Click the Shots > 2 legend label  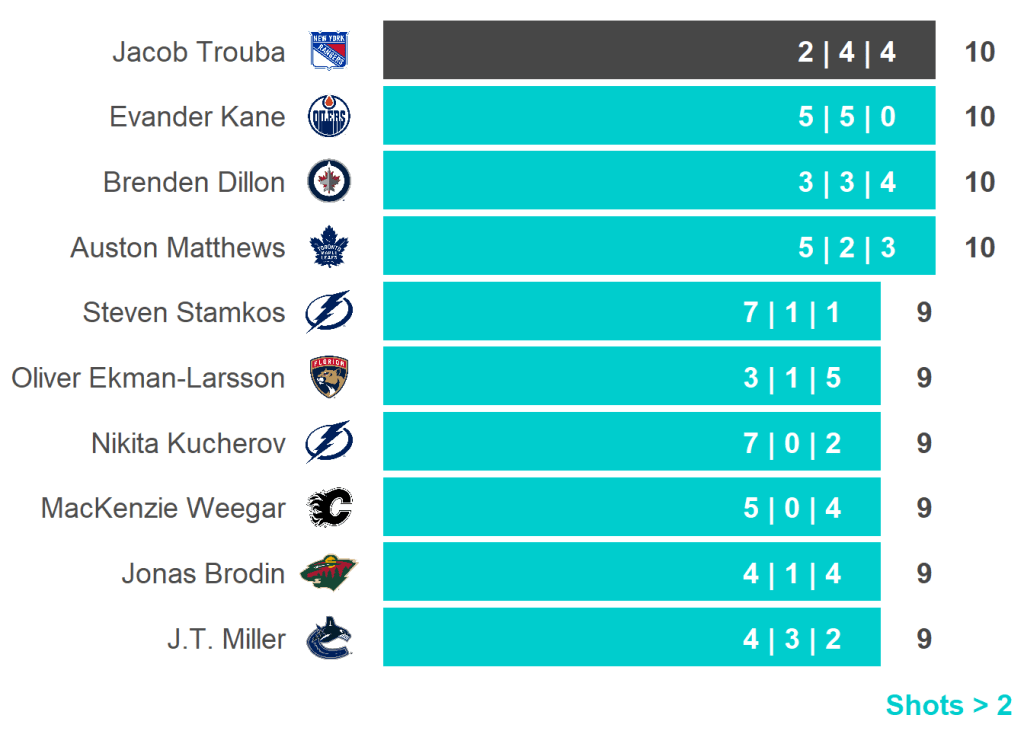coord(948,705)
